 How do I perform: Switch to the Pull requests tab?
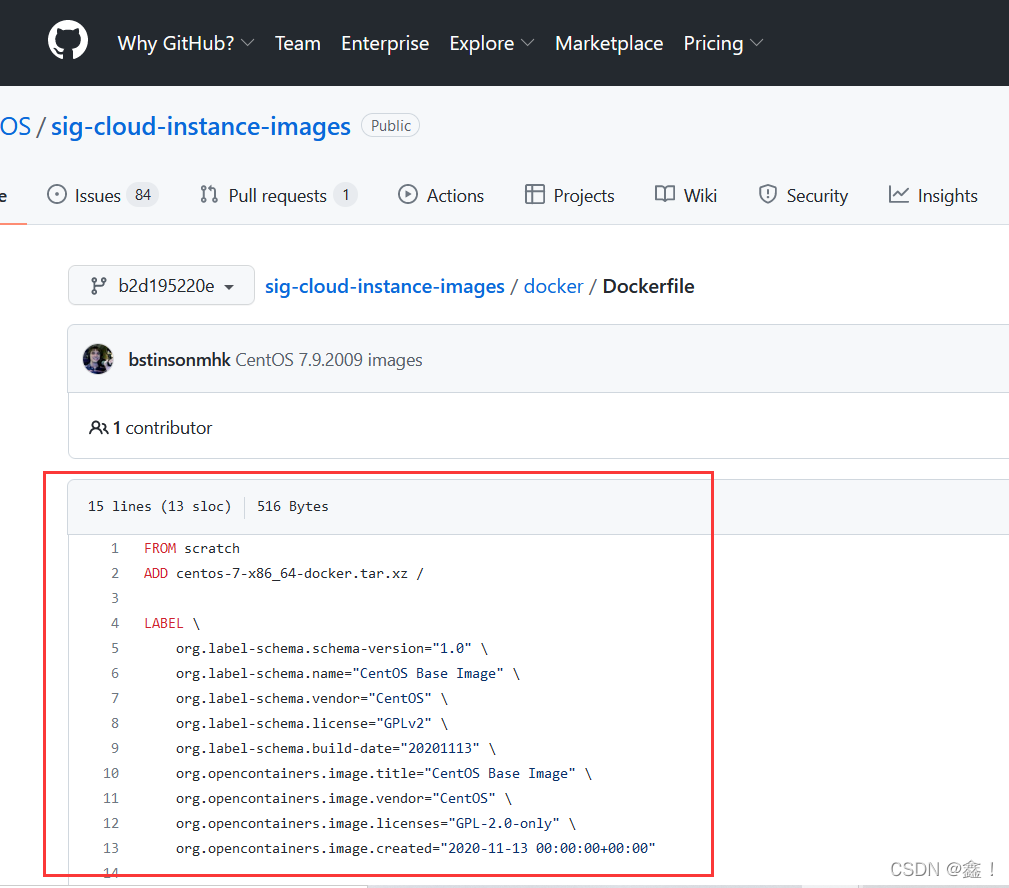(x=277, y=196)
